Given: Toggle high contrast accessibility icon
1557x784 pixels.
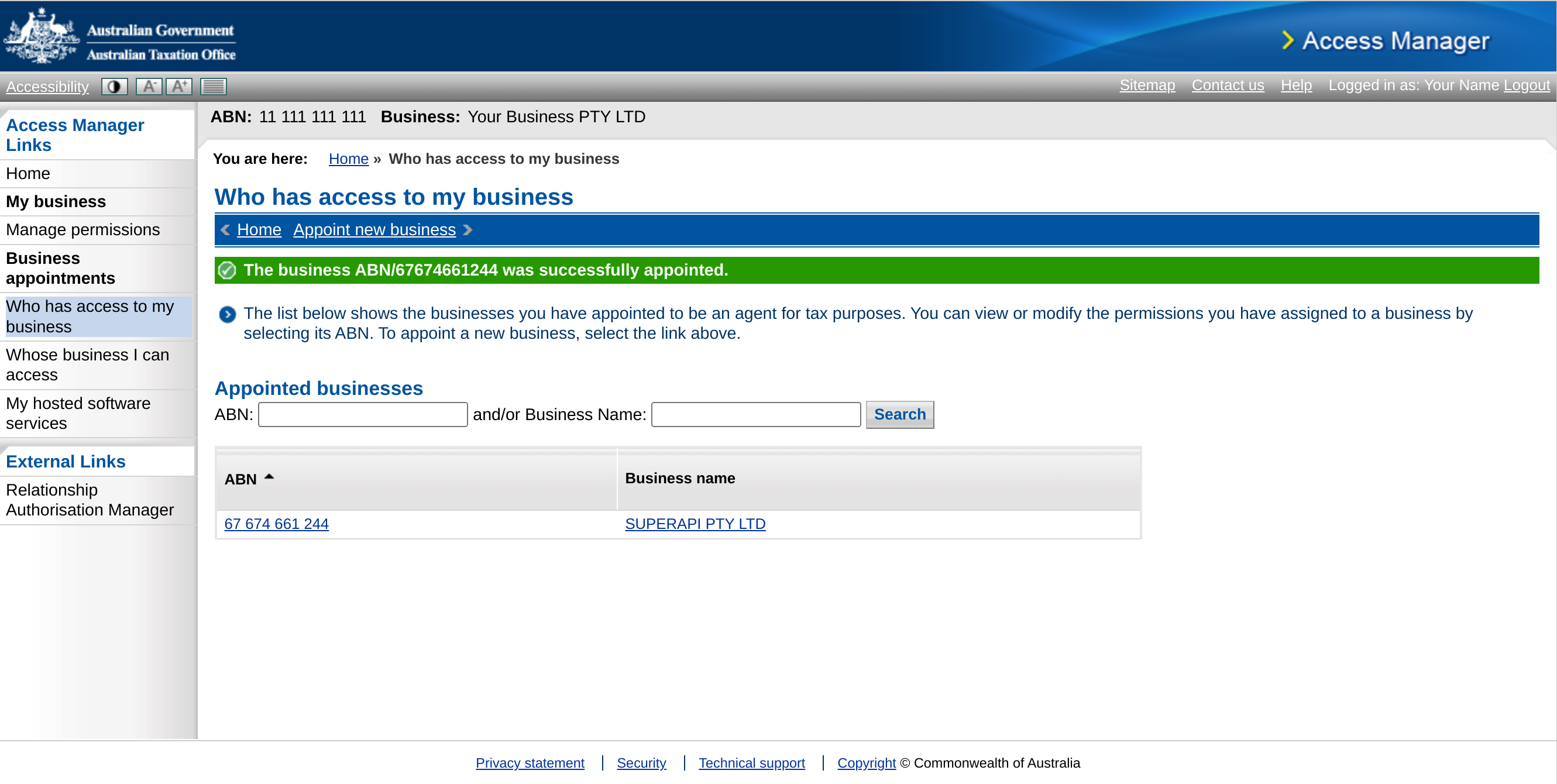Looking at the screenshot, I should tap(114, 87).
